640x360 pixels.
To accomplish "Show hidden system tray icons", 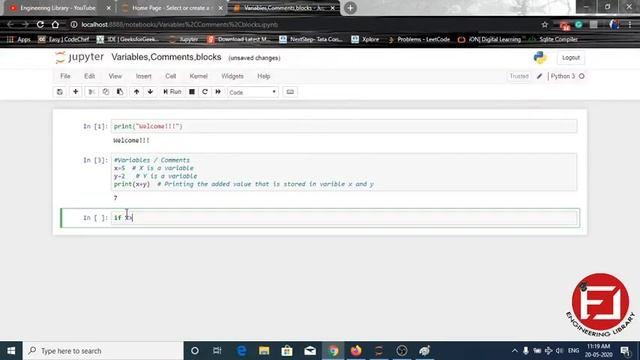I will click(514, 351).
